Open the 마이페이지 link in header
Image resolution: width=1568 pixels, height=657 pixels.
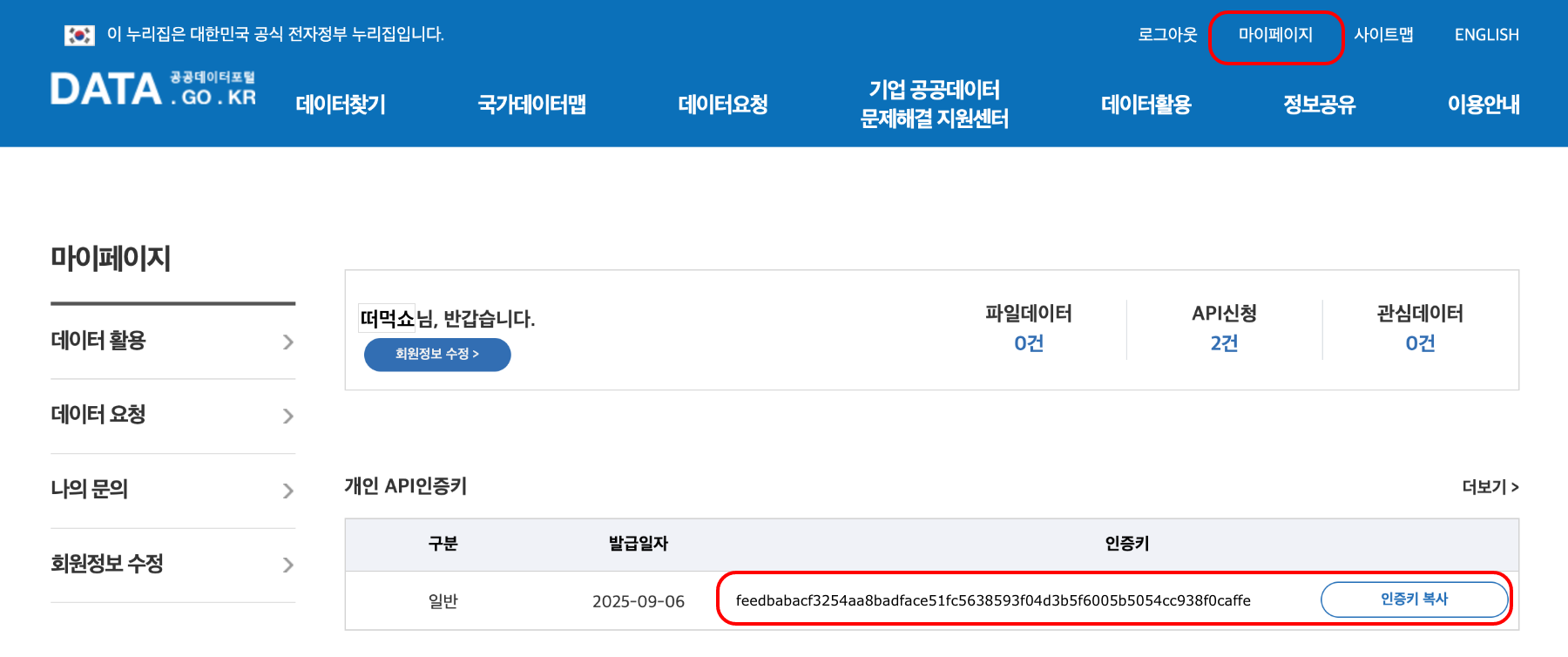click(1275, 35)
